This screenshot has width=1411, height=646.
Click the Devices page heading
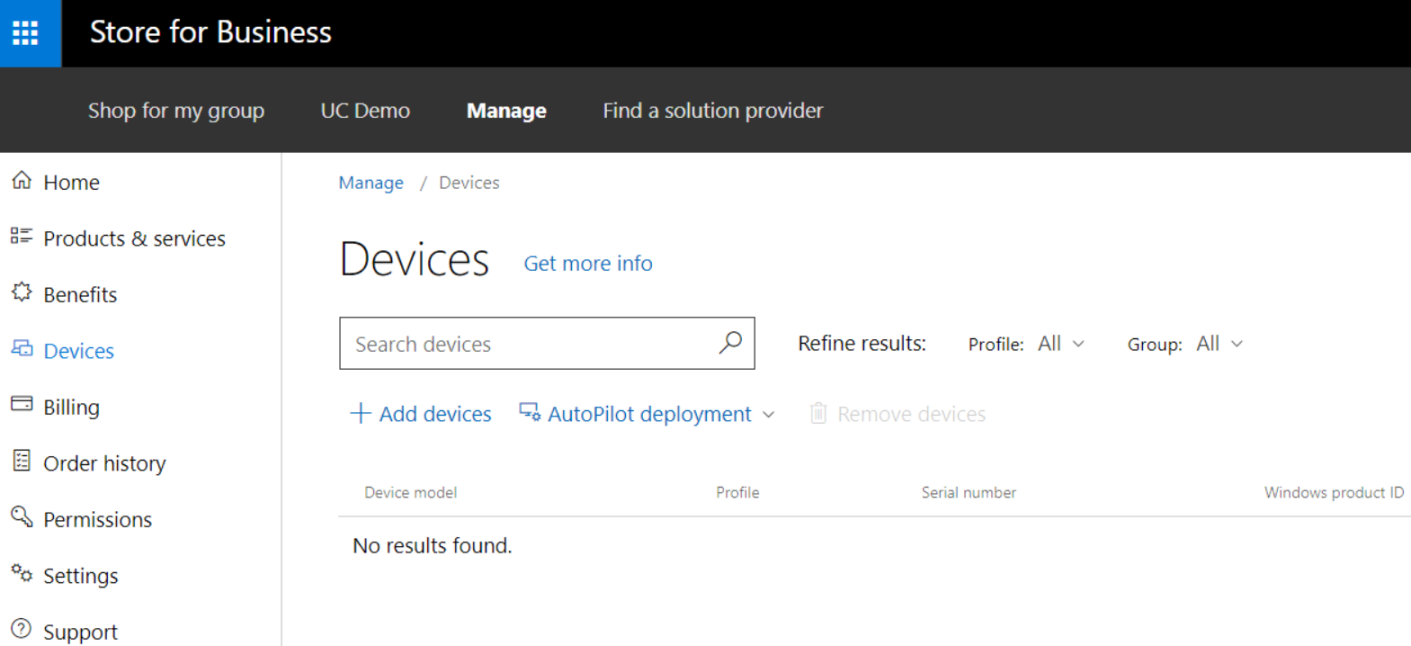414,259
